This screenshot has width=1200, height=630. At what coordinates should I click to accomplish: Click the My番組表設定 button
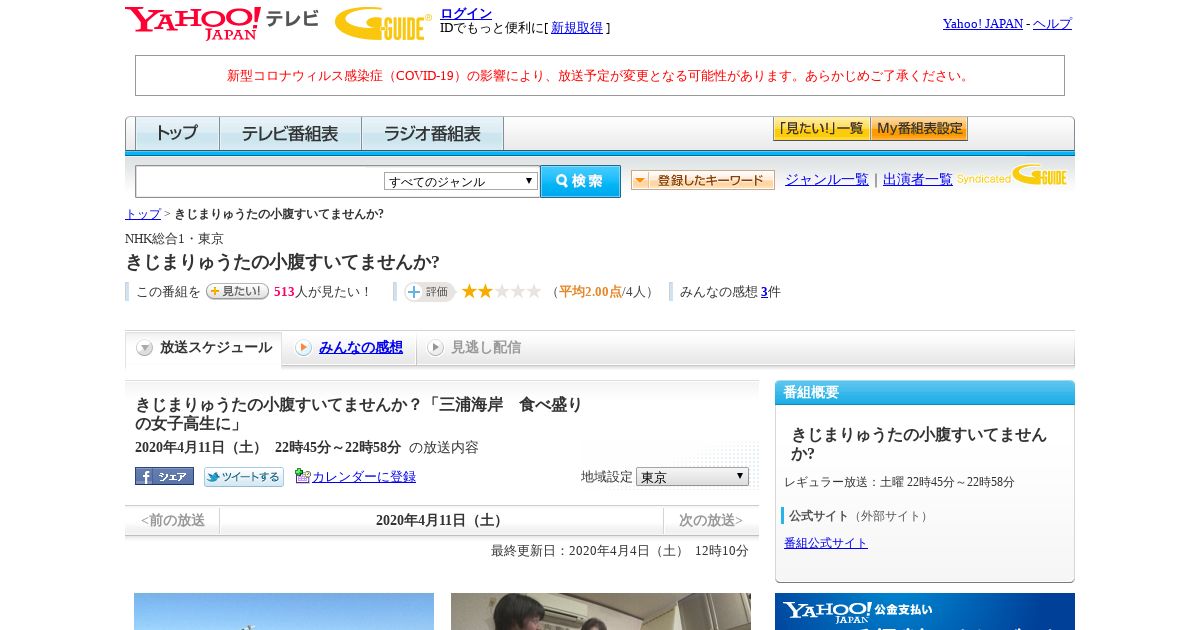click(919, 129)
